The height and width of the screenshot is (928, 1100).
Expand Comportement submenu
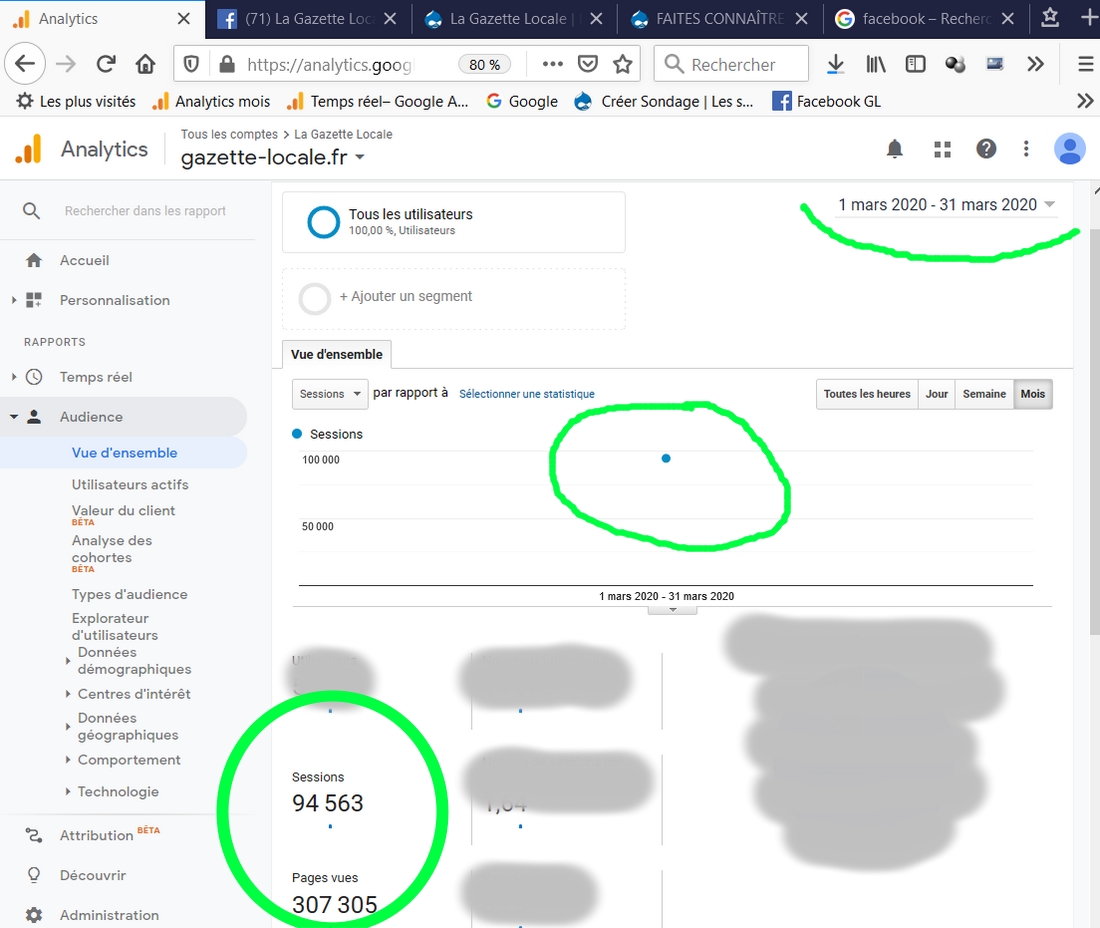coord(67,760)
